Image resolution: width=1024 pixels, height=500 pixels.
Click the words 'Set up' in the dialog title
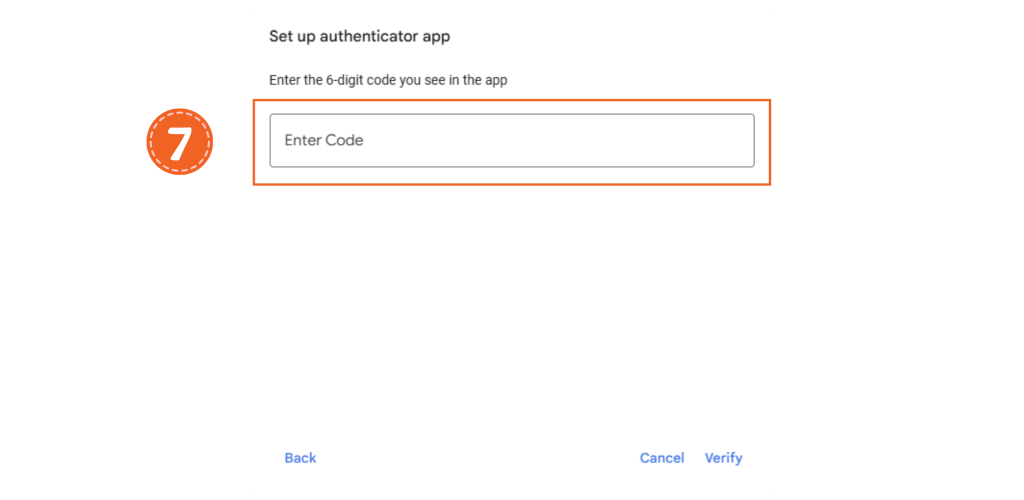291,37
